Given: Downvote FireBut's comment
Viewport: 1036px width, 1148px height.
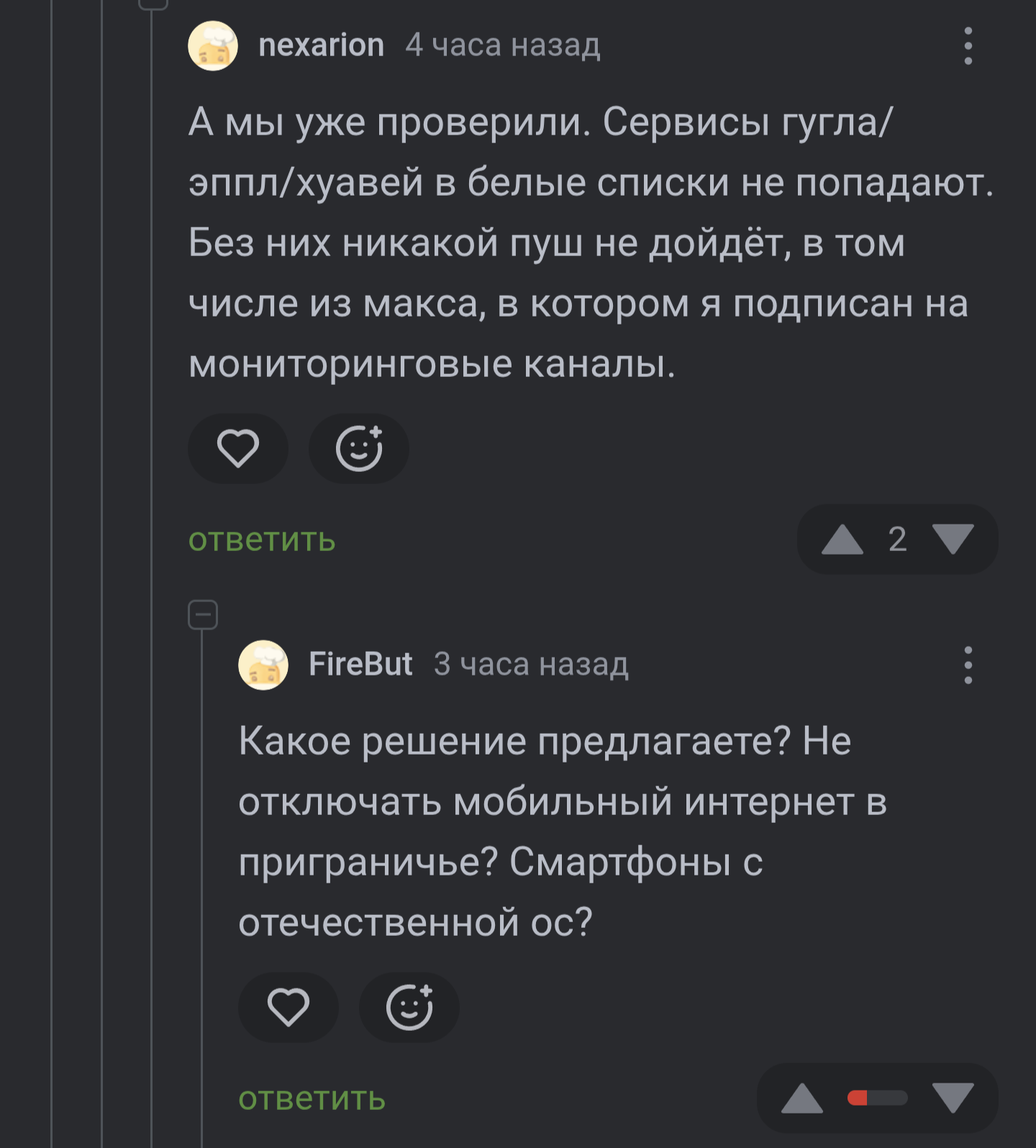Looking at the screenshot, I should tap(953, 1098).
